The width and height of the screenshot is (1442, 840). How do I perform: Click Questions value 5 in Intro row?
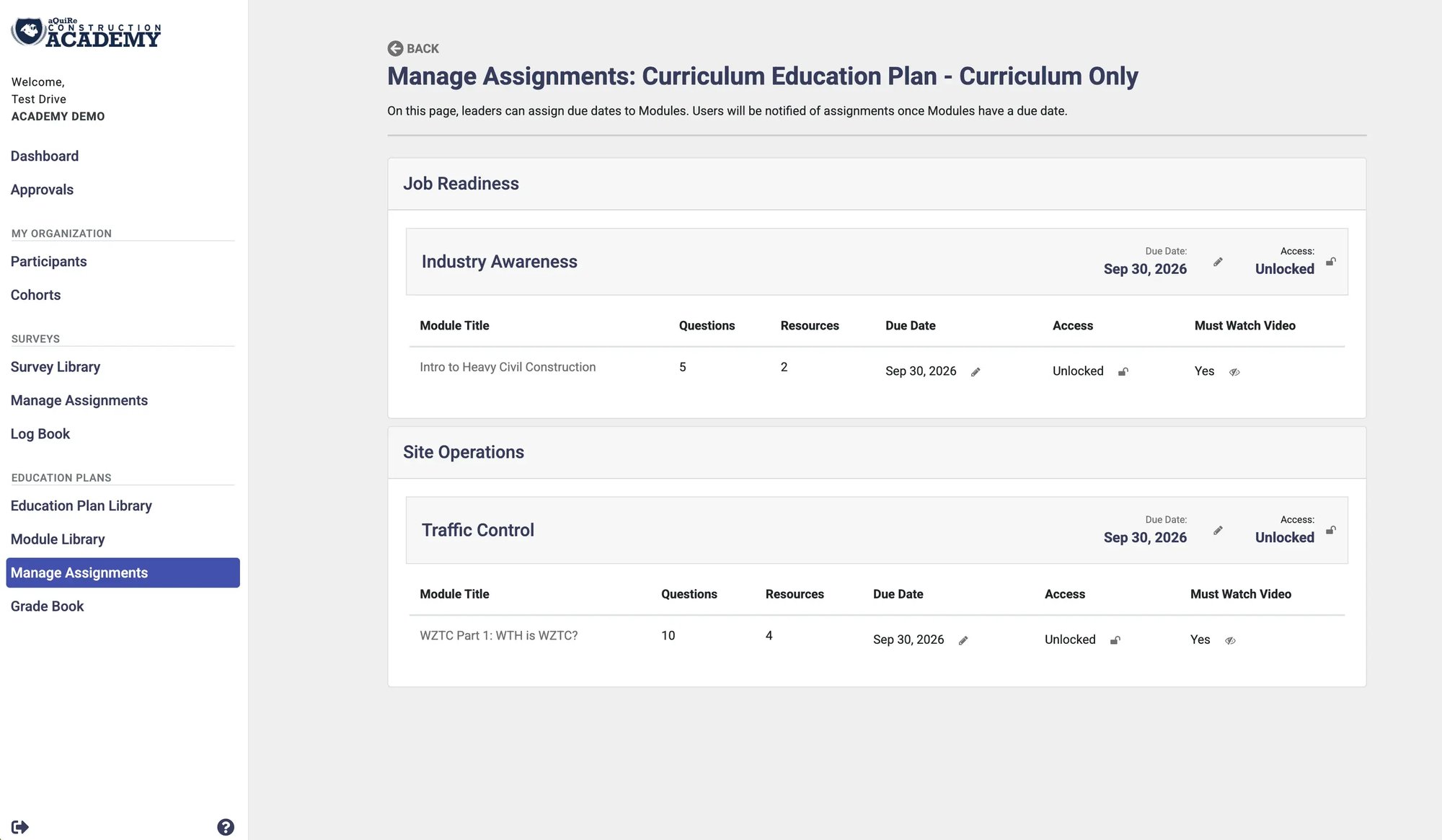pyautogui.click(x=683, y=367)
